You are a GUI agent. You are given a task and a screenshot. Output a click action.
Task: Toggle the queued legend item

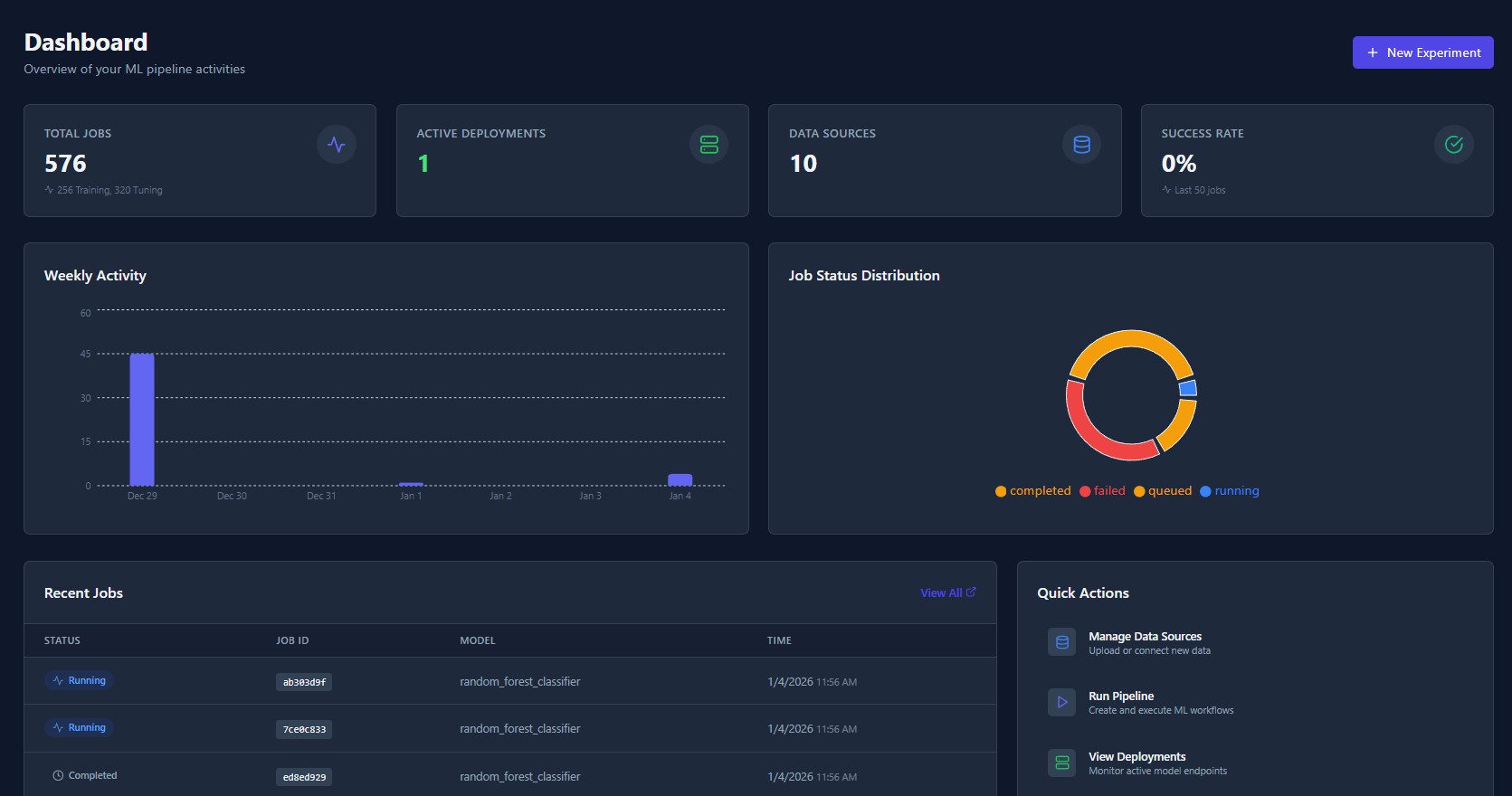(1163, 491)
